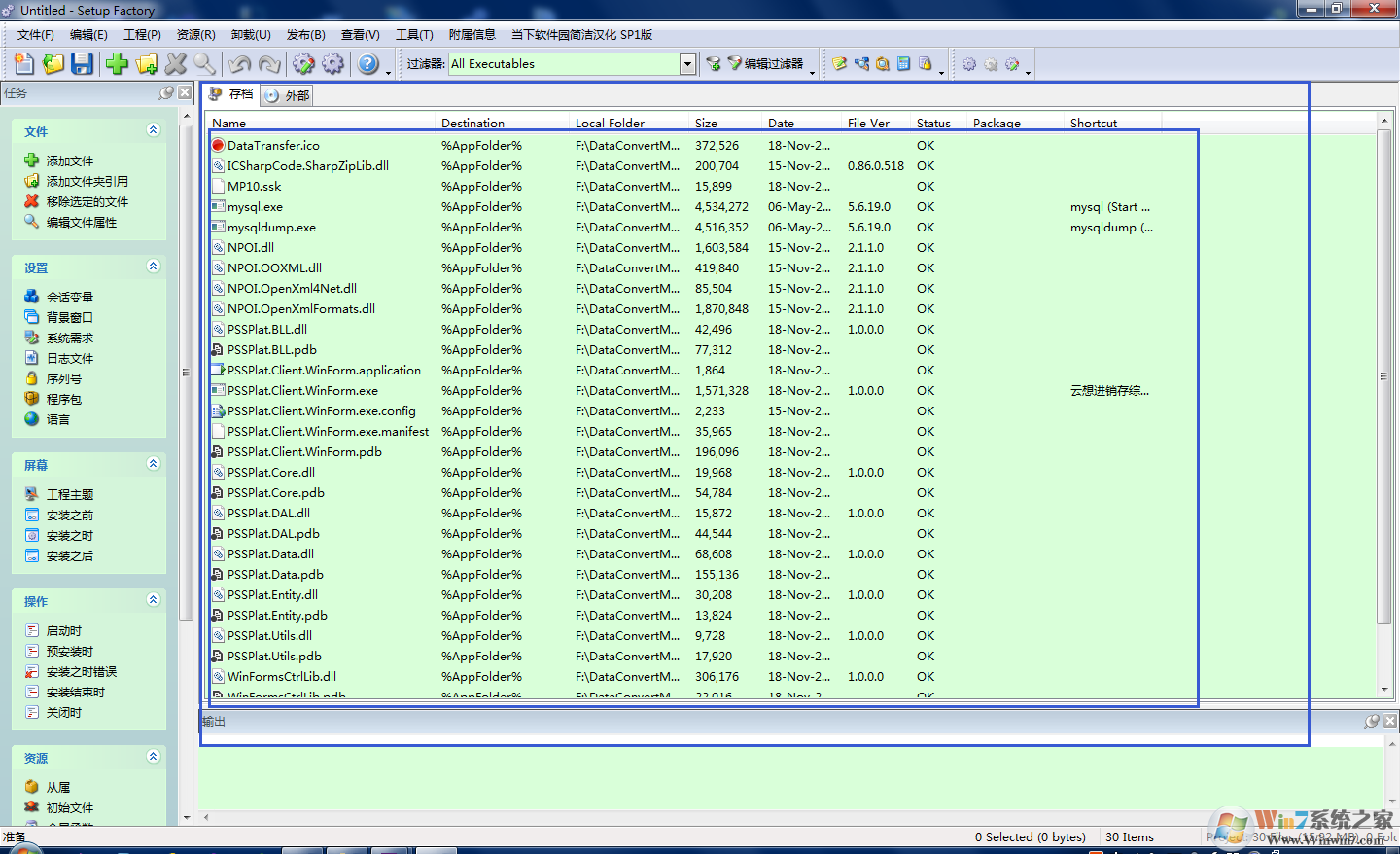
Task: Open a project via the open folder icon
Action: [x=52, y=63]
